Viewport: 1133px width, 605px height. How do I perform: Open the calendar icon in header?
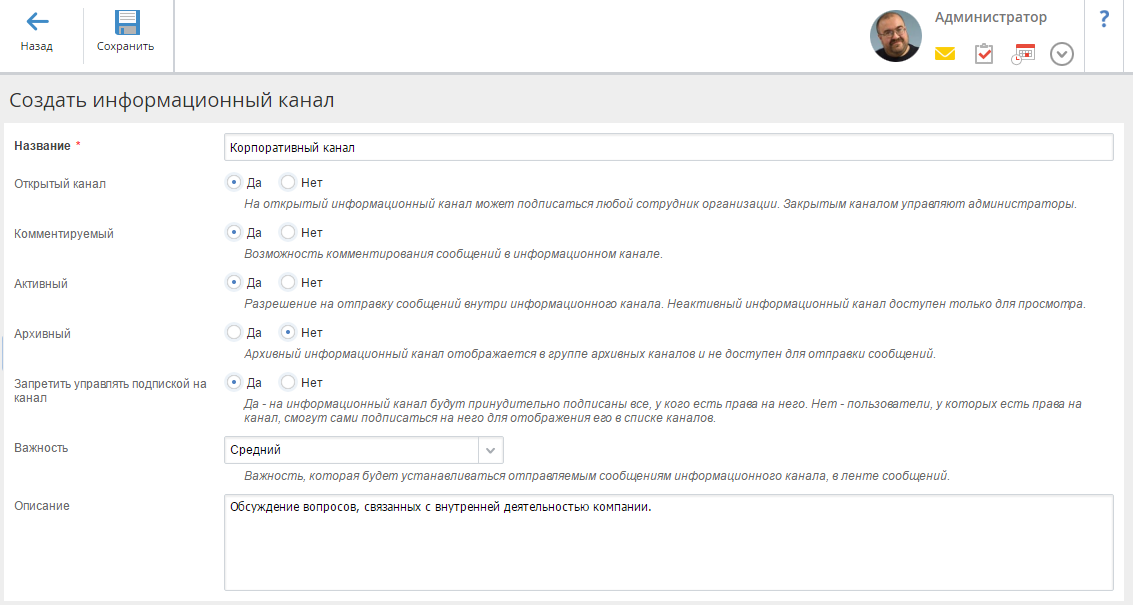[1022, 53]
